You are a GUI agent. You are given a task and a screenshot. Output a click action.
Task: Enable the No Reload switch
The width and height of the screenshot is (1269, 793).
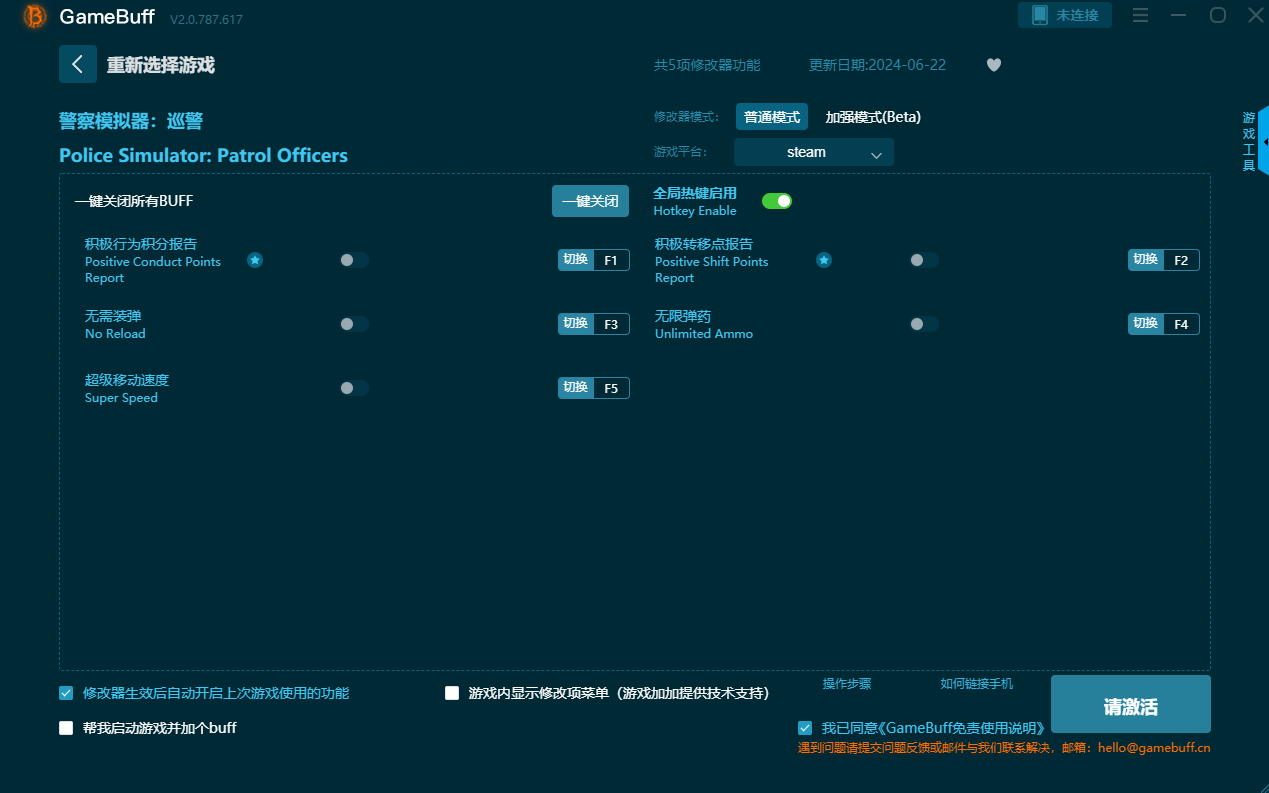pyautogui.click(x=354, y=324)
